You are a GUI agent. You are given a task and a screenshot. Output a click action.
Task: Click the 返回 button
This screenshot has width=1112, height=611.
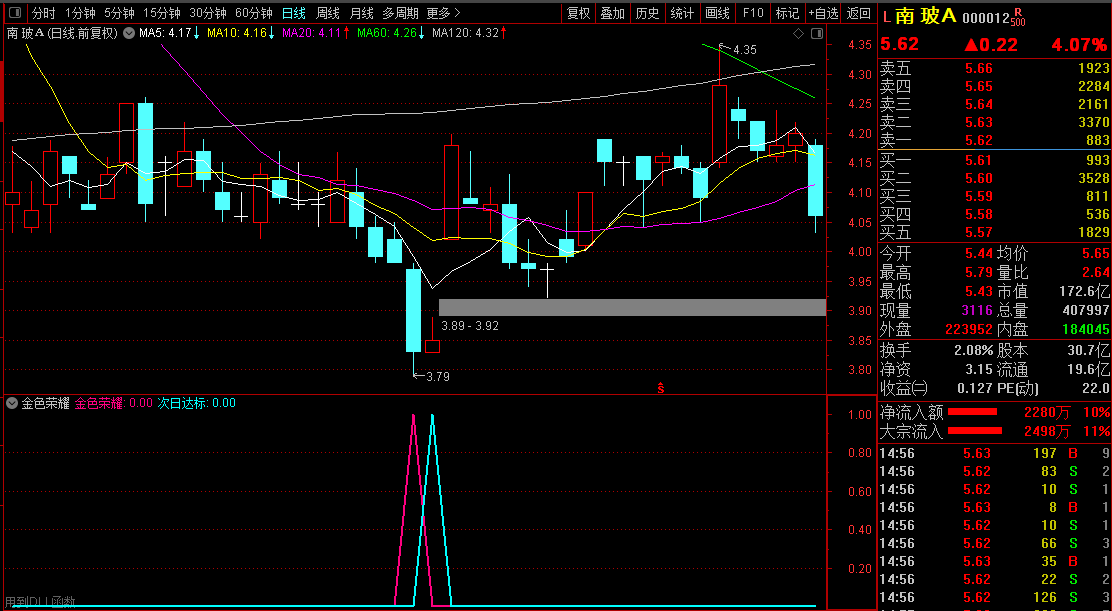tap(859, 14)
